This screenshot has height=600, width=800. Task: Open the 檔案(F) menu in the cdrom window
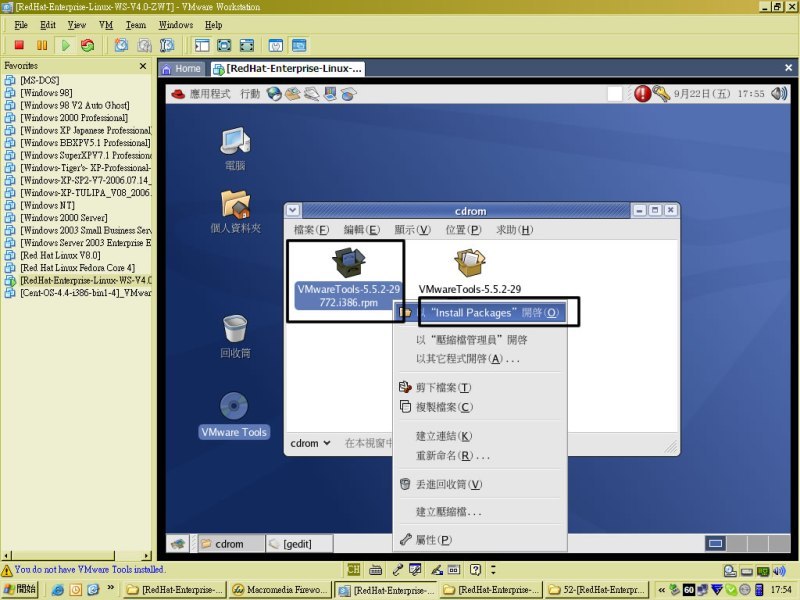pos(311,230)
